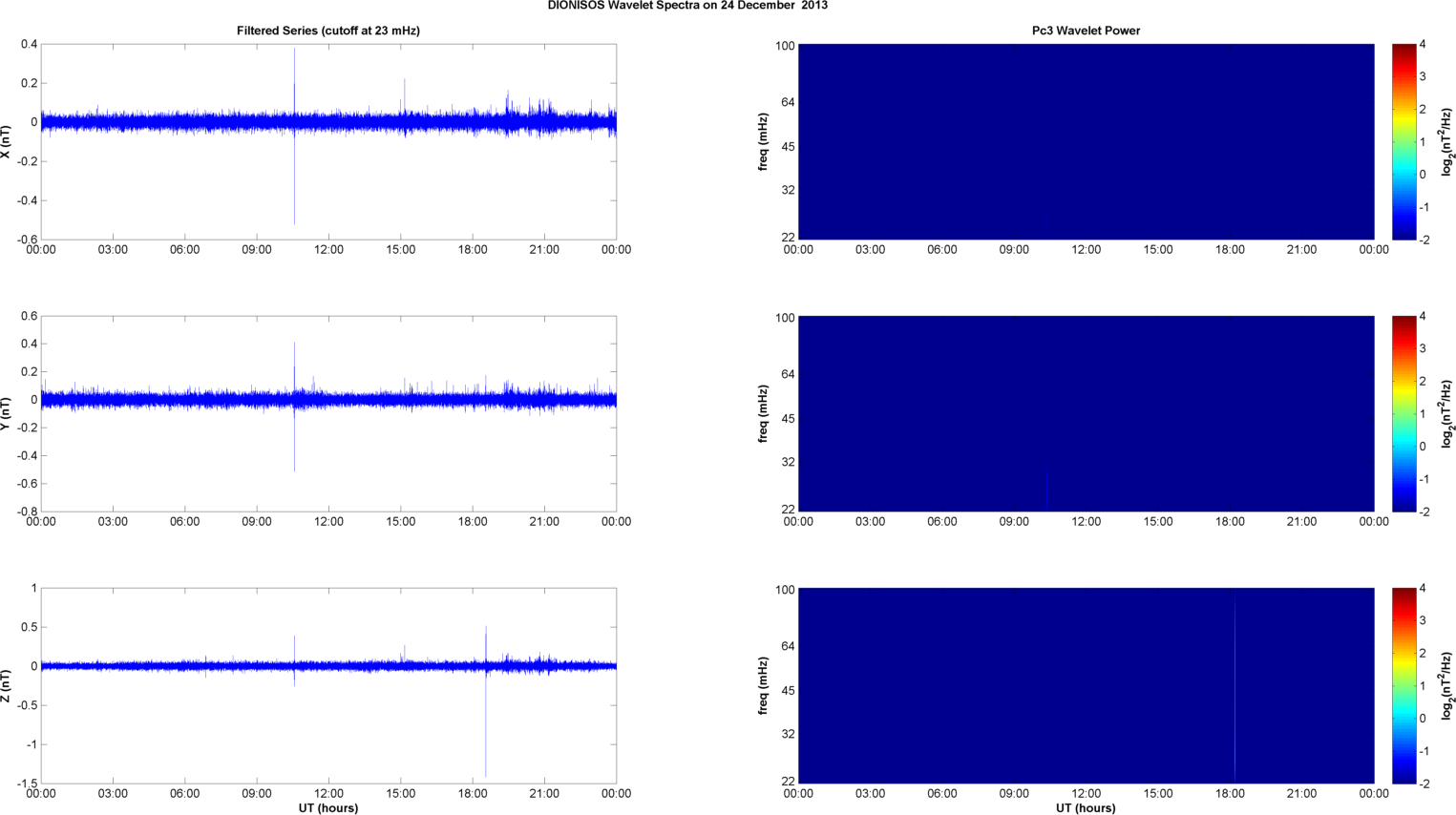The image size is (1456, 815).
Task: Click the 15:00 tick under the bottom wavelet plot
Action: (1158, 794)
